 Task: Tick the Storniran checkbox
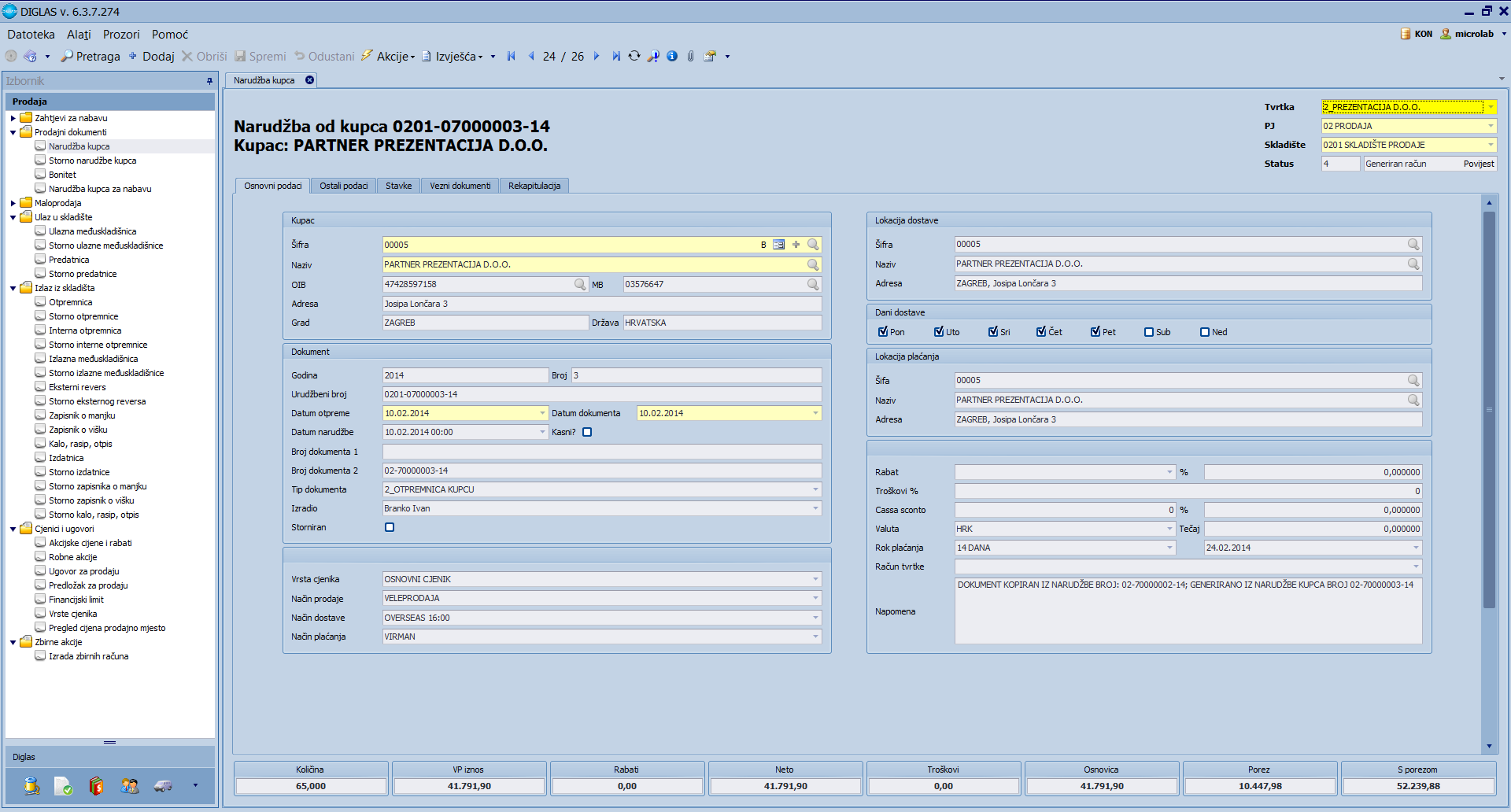[x=390, y=527]
